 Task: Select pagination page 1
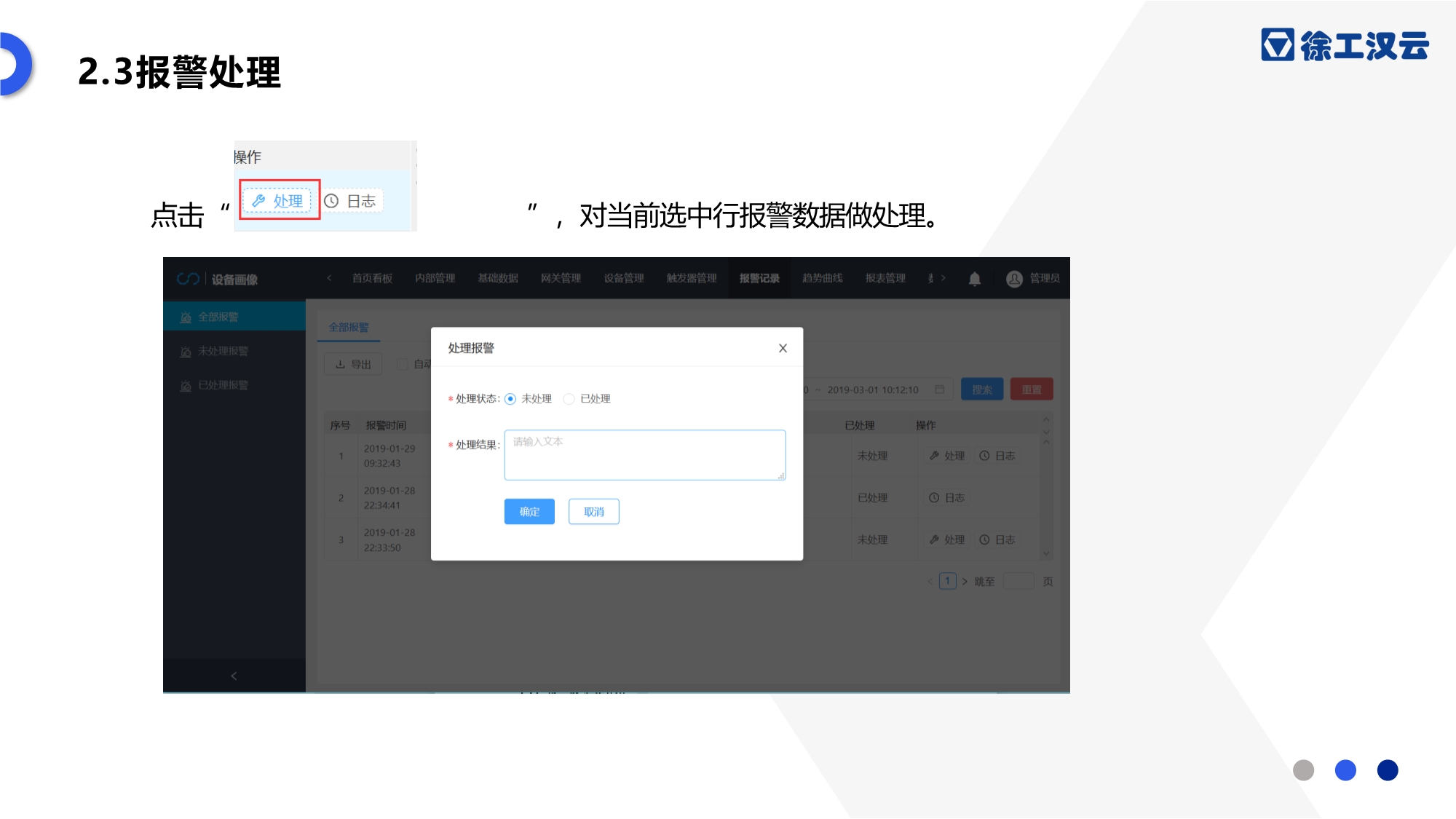click(947, 581)
